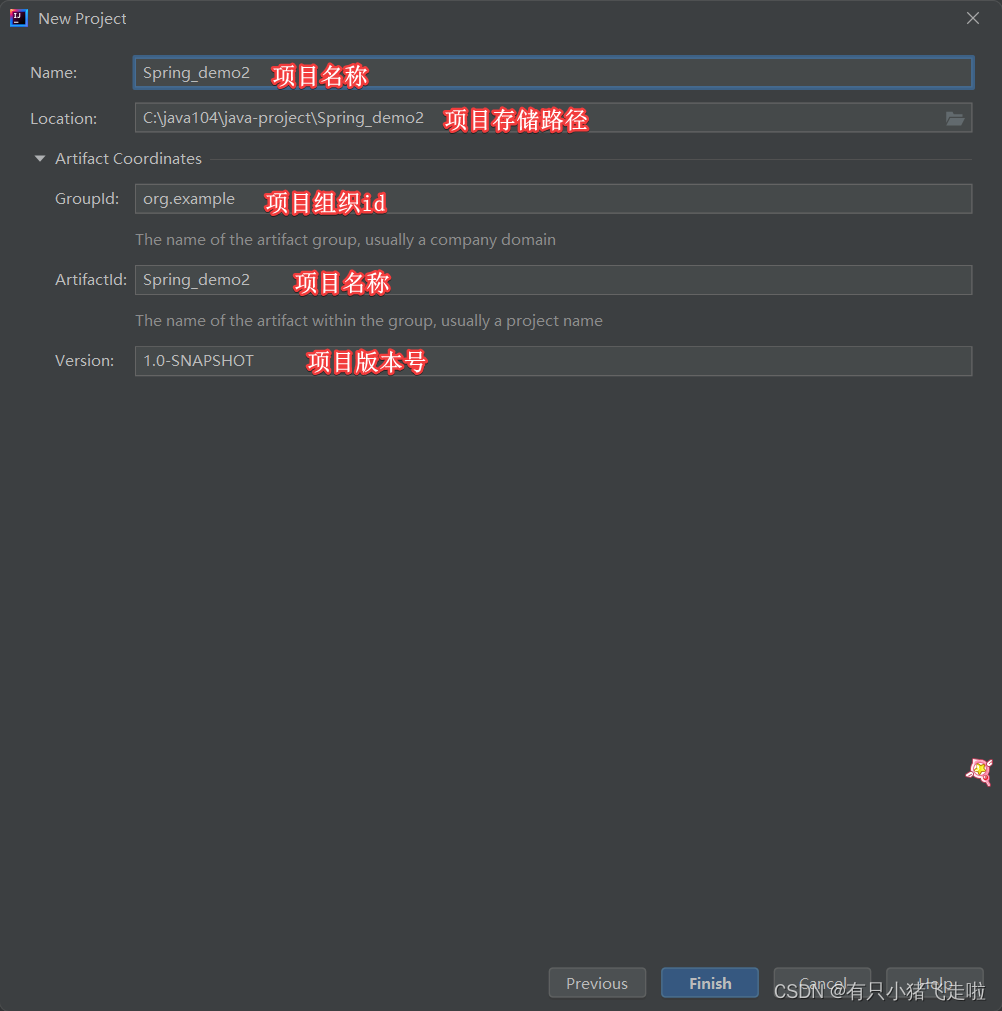Close the New Project dialog
The image size is (1002, 1011).
coord(973,18)
